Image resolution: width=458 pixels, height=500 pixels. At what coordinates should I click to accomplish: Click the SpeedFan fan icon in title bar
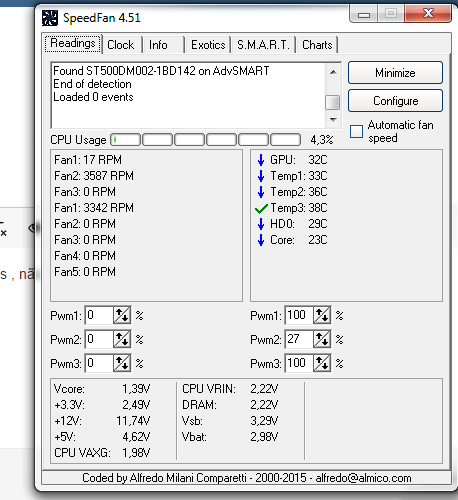(x=50, y=18)
